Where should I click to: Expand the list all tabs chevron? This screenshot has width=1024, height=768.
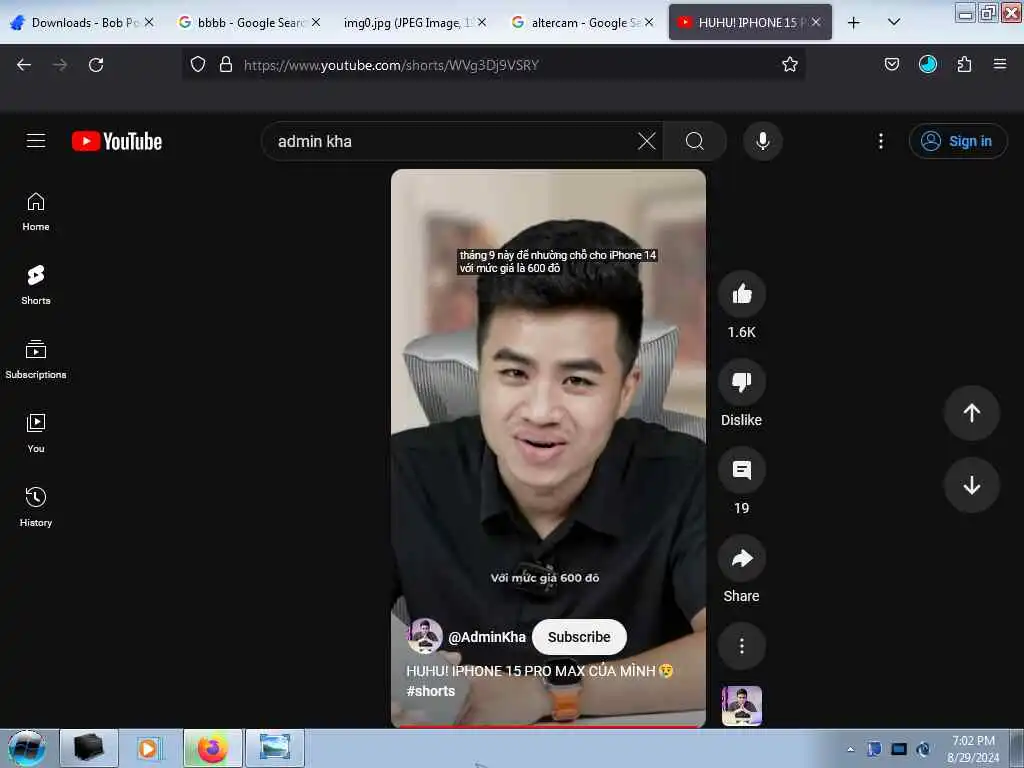tap(894, 22)
